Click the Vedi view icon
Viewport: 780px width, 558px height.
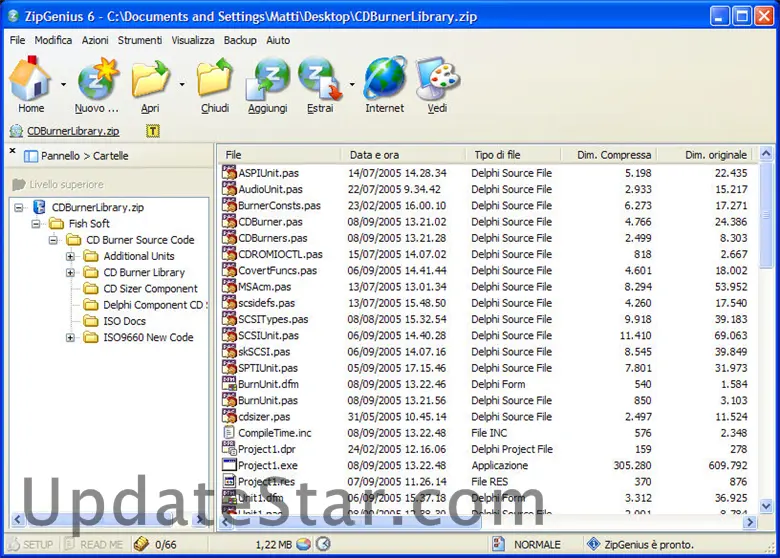coord(437,79)
